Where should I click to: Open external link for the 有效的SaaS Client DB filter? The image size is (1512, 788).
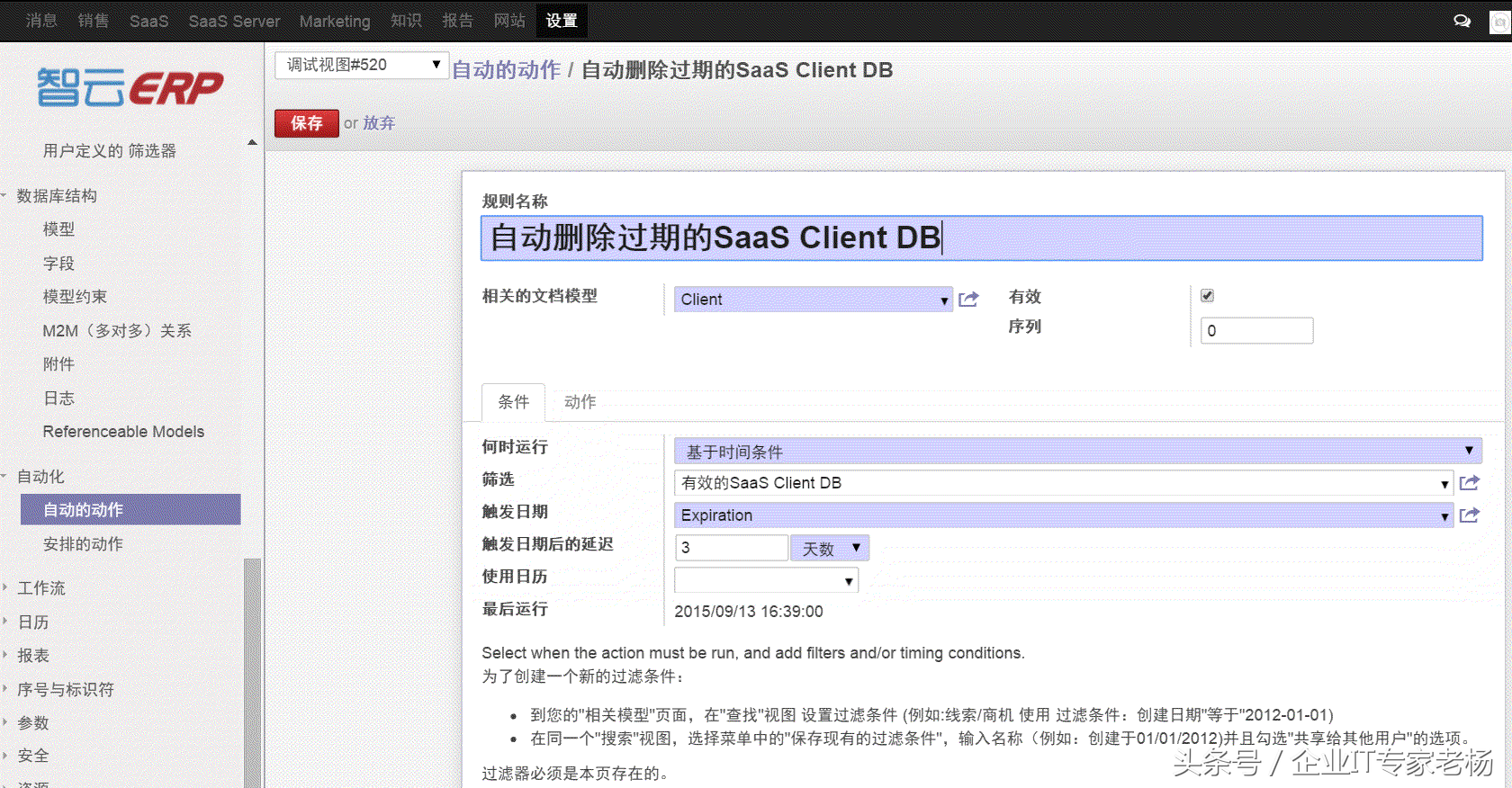tap(1469, 483)
